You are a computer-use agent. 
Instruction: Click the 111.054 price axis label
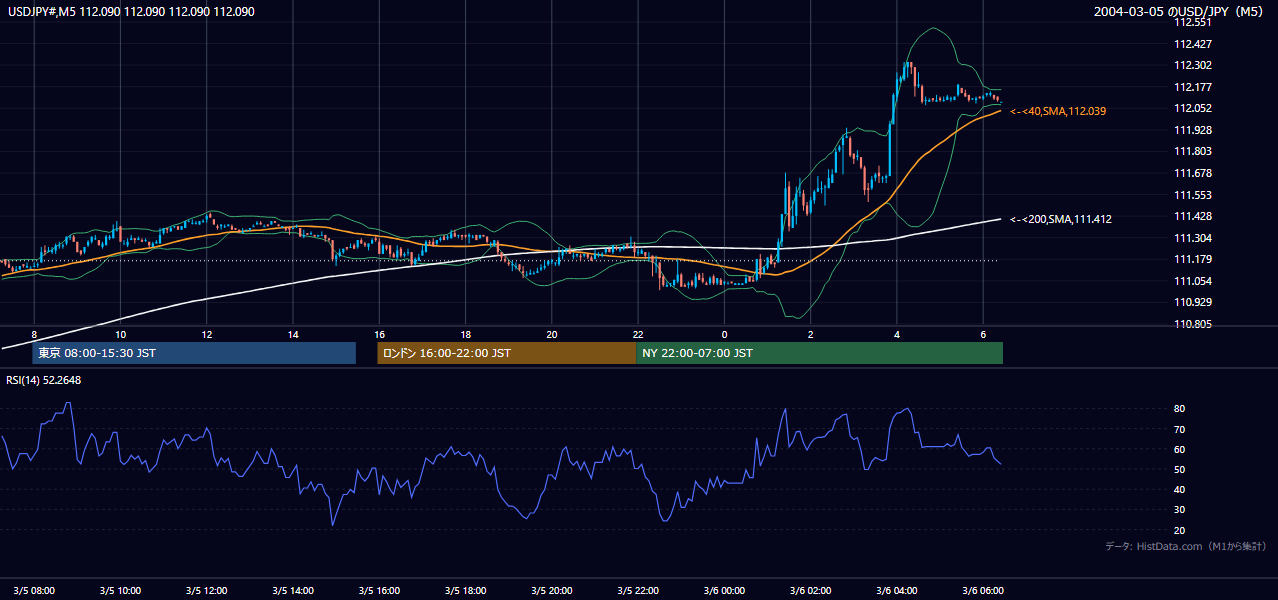coord(1193,281)
